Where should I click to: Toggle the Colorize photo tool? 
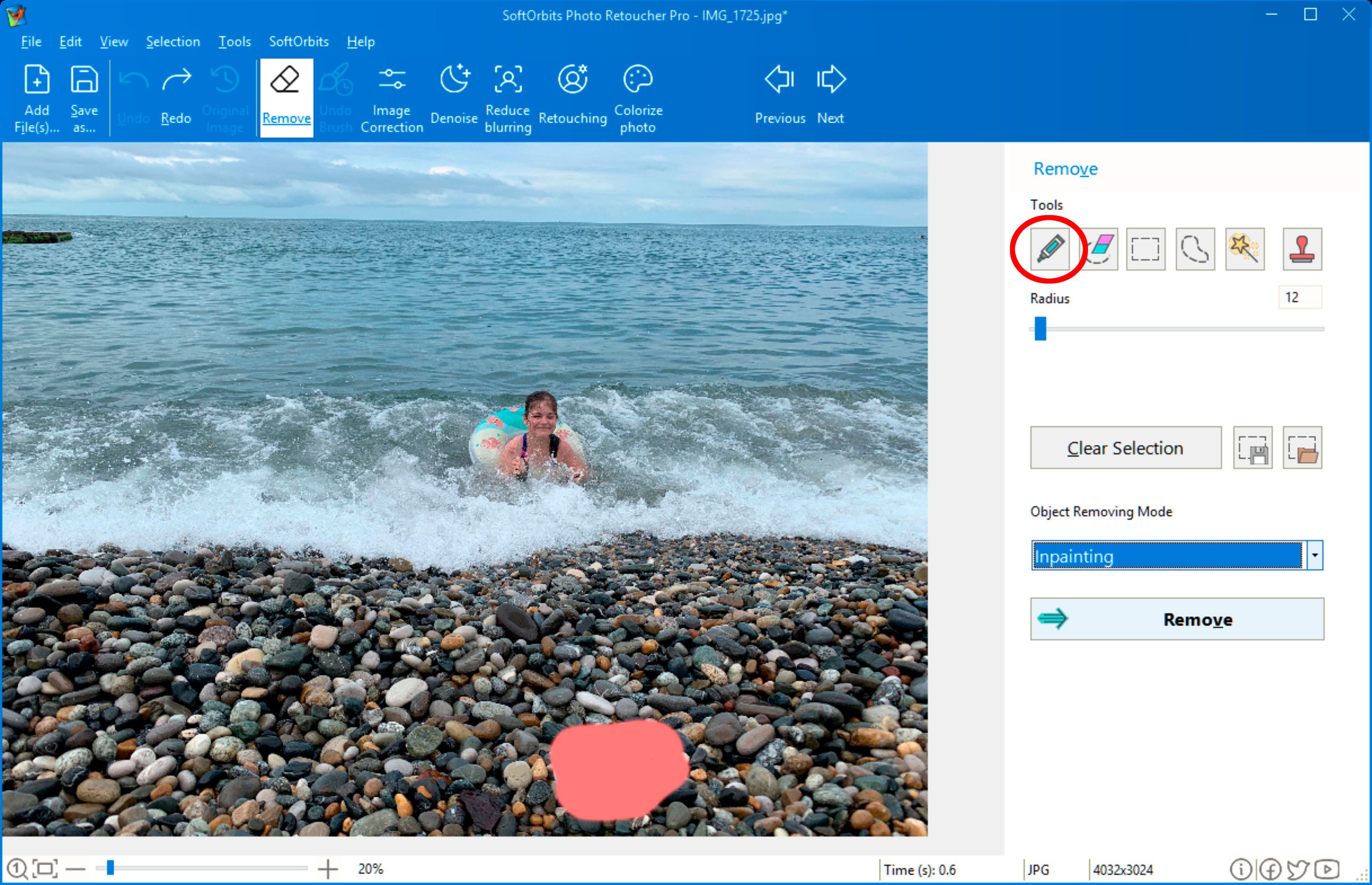pos(637,96)
